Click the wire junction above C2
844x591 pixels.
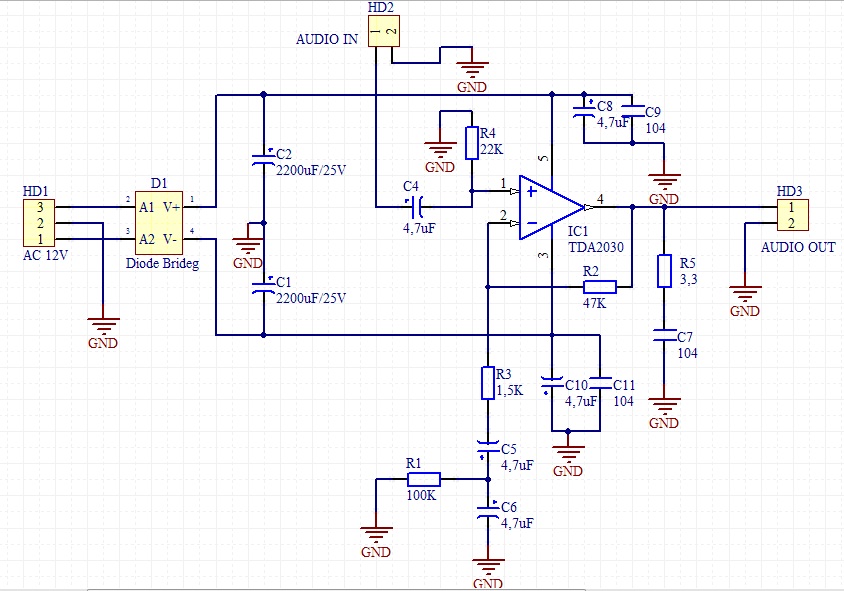pyautogui.click(x=263, y=95)
